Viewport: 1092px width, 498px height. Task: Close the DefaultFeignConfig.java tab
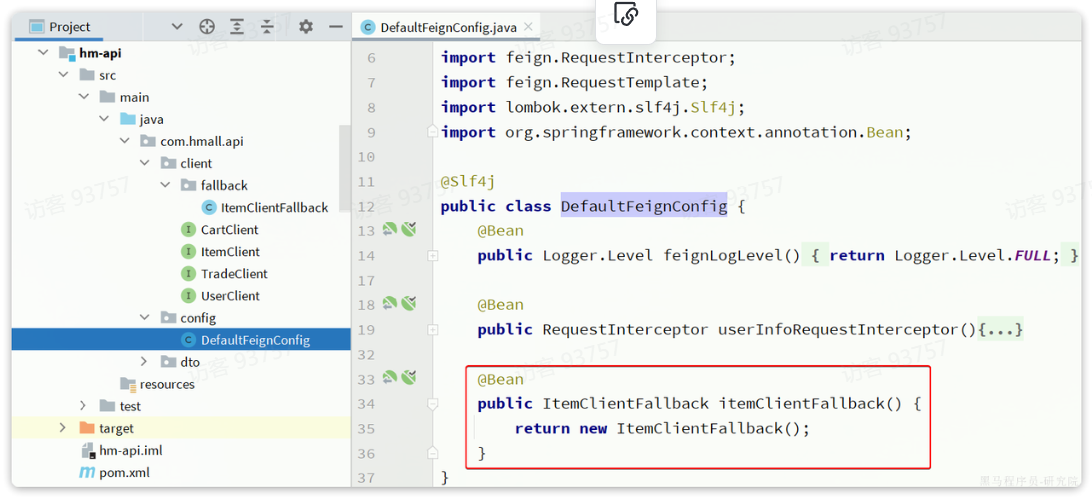tap(528, 27)
